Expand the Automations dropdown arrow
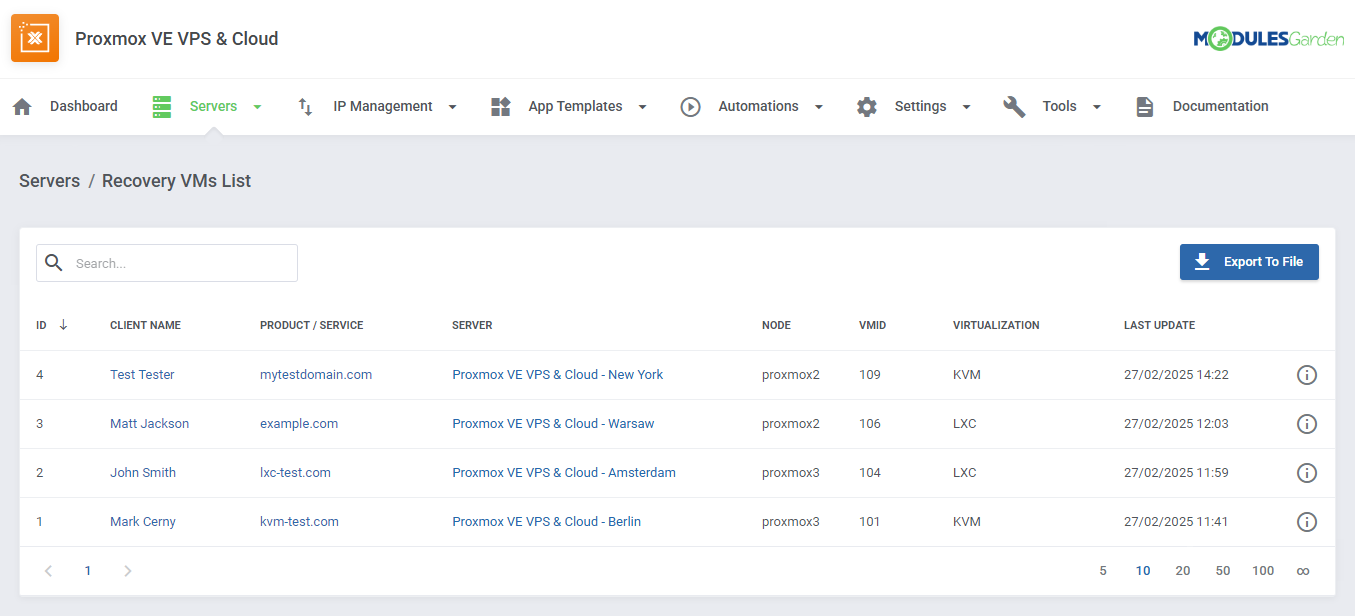This screenshot has height=616, width=1355. coord(818,107)
